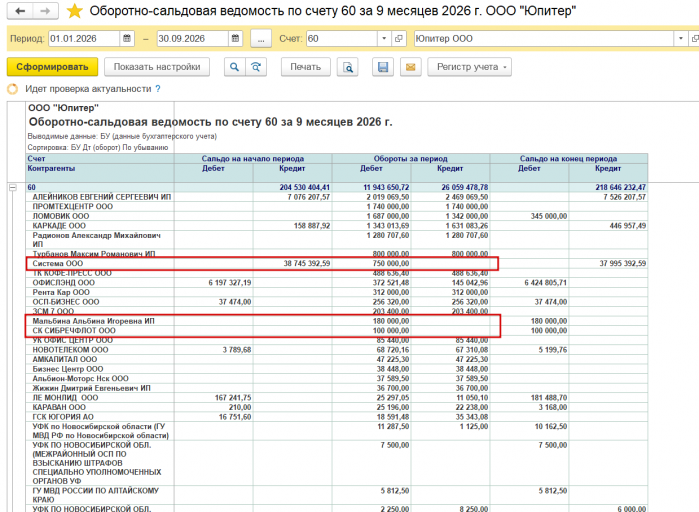Viewport: 699px width, 512px height.
Task: Select row ЛЕ МОНЛИД ООО
Action: tap(66, 397)
